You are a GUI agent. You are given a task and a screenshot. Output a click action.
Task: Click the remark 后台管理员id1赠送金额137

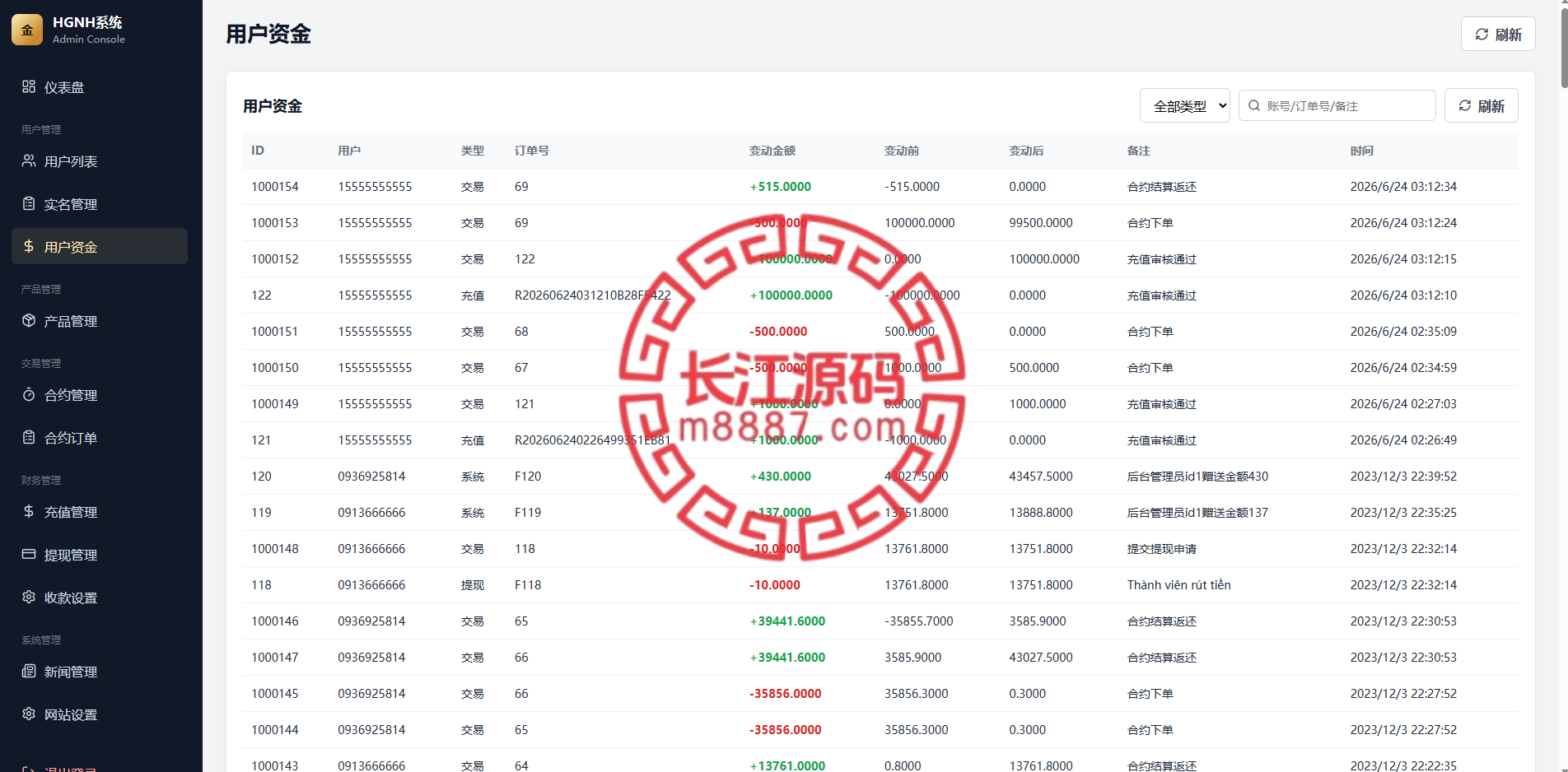coord(1197,513)
